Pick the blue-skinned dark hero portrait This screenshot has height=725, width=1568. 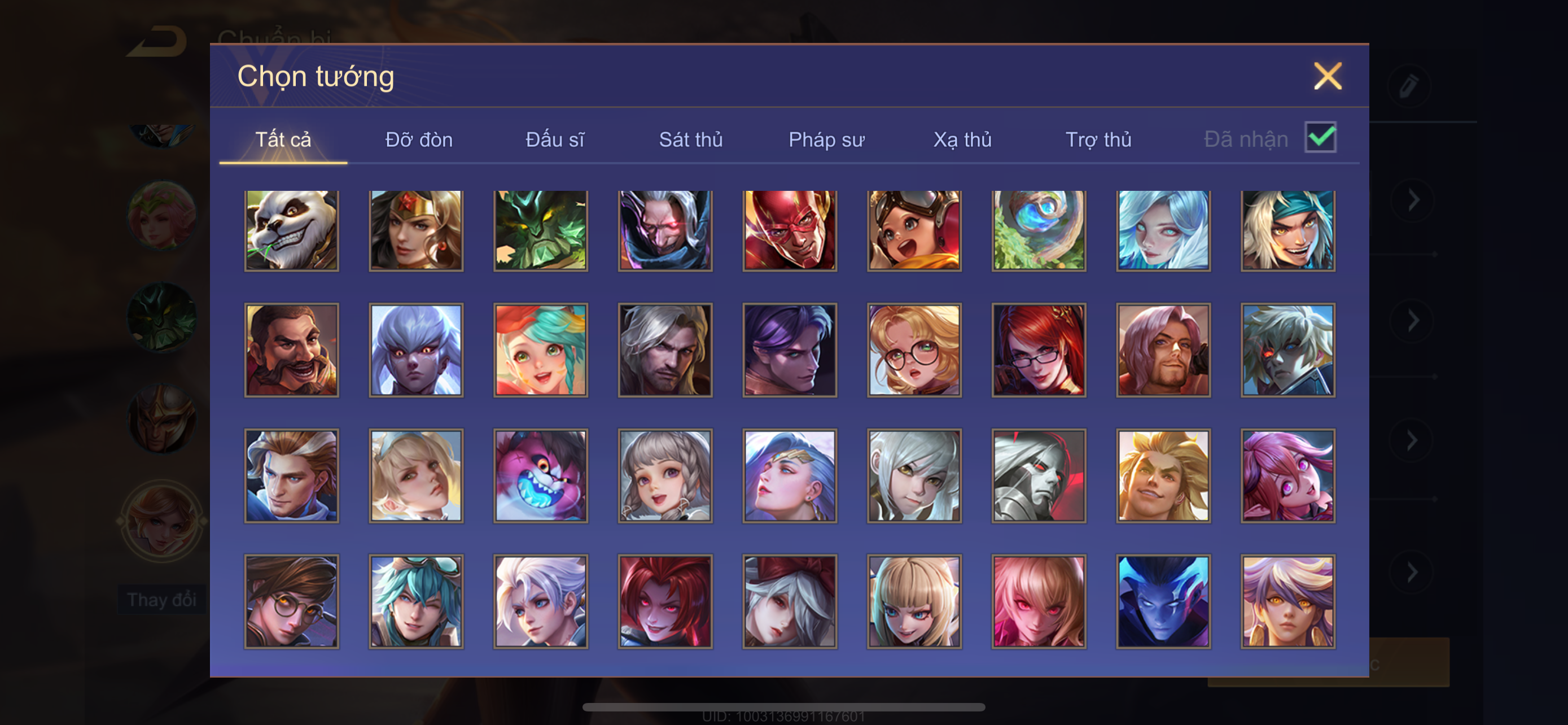1163,601
